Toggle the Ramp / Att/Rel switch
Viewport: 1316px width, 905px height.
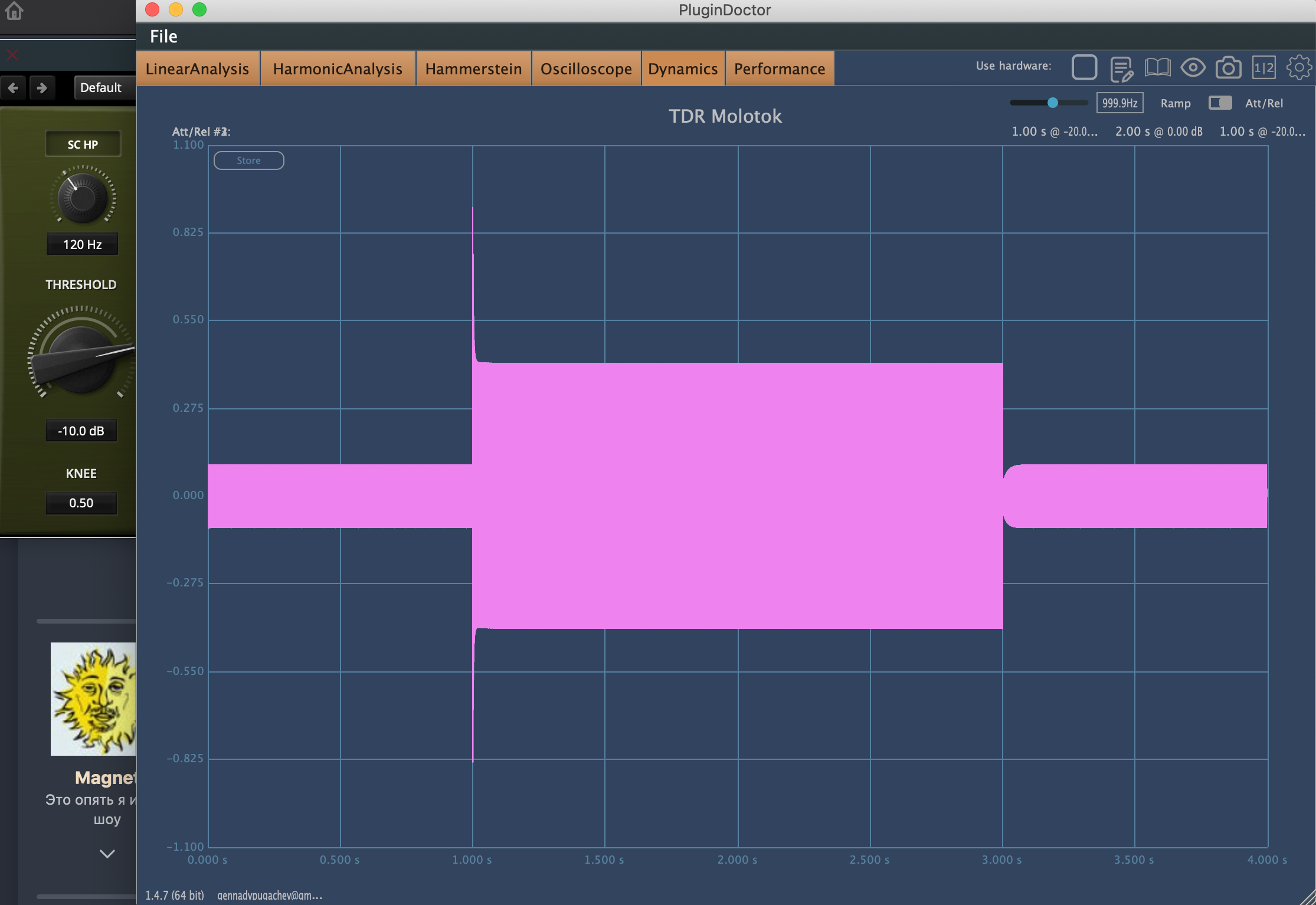pyautogui.click(x=1219, y=103)
